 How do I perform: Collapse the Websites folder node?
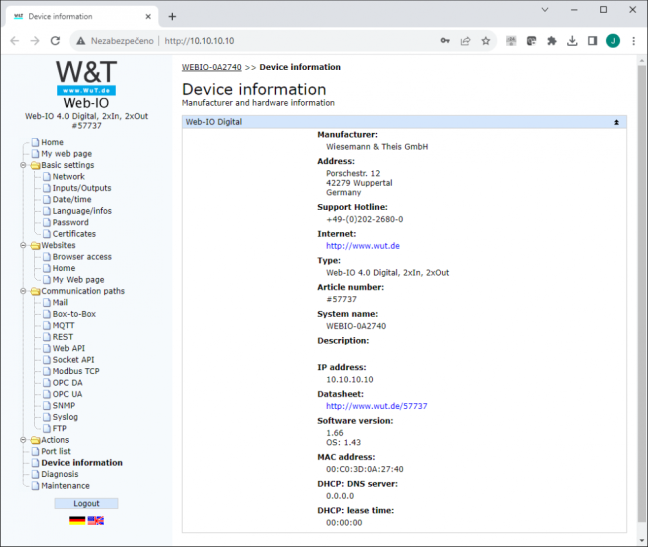23,245
